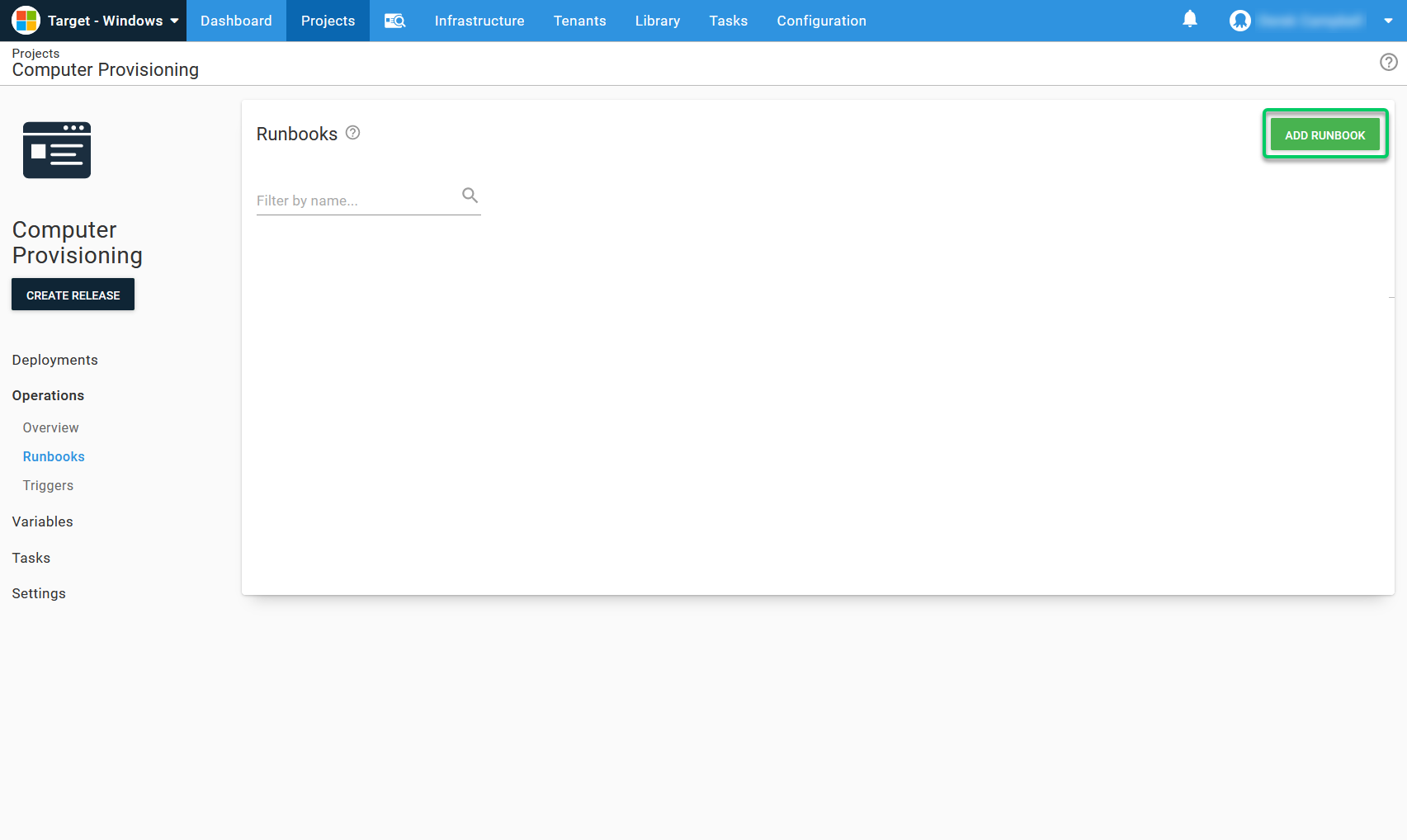Click the user profile avatar icon

[x=1239, y=21]
